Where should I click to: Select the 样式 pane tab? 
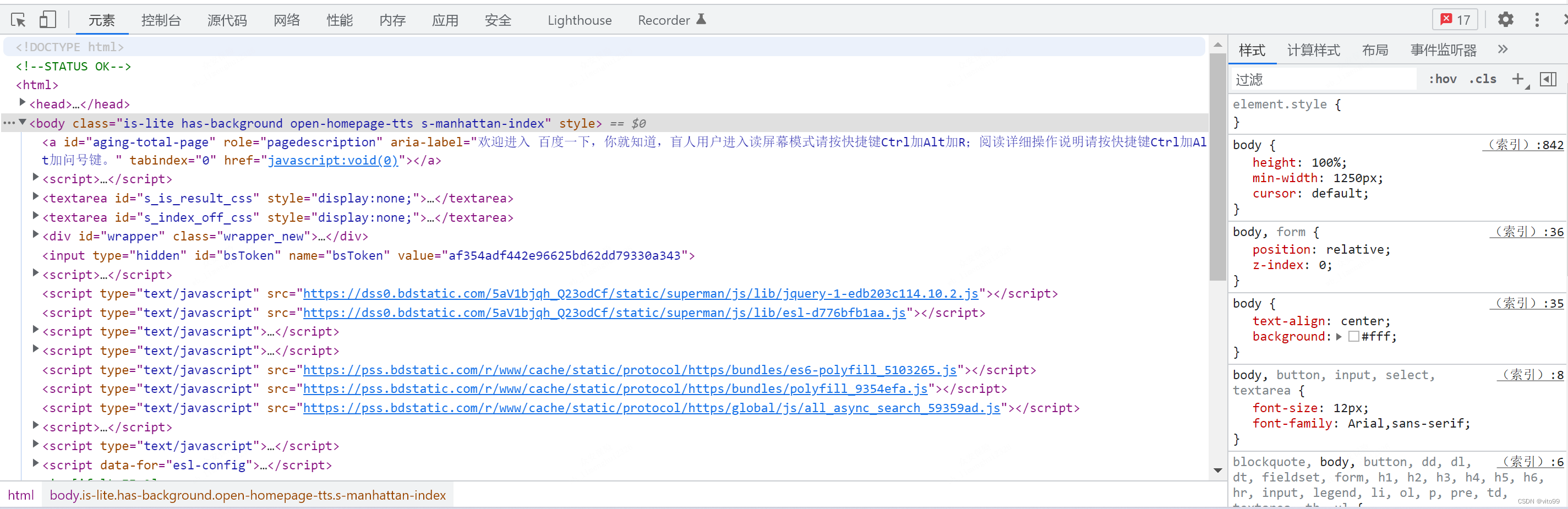click(1252, 50)
